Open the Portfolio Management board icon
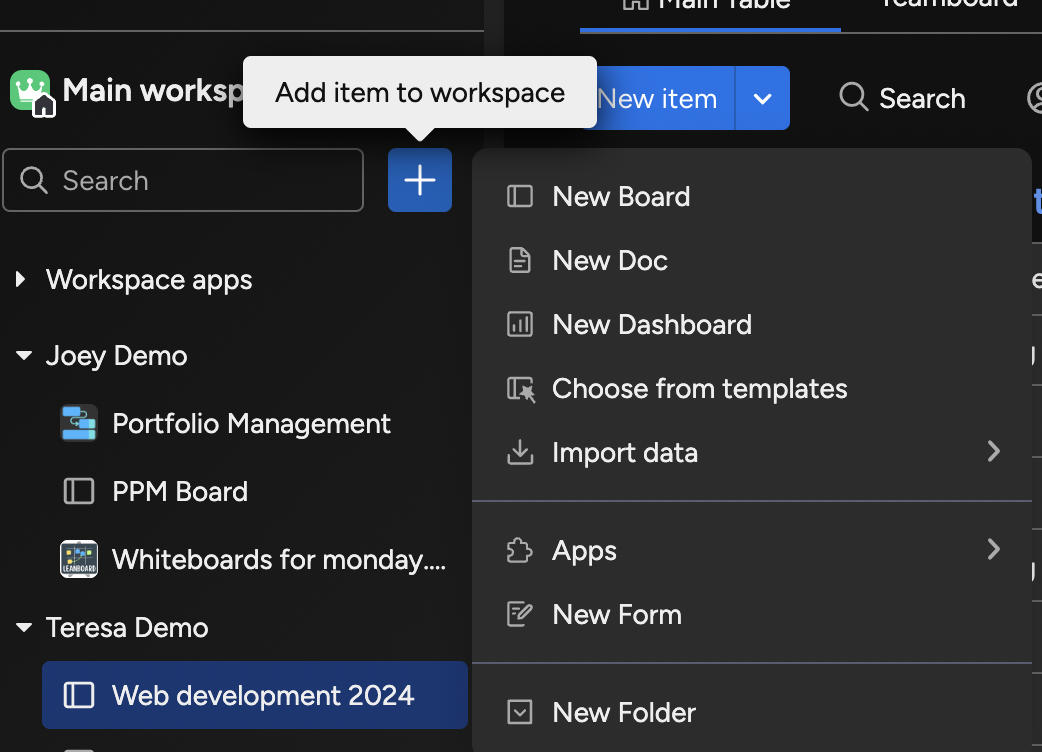The image size is (1042, 752). 78,423
